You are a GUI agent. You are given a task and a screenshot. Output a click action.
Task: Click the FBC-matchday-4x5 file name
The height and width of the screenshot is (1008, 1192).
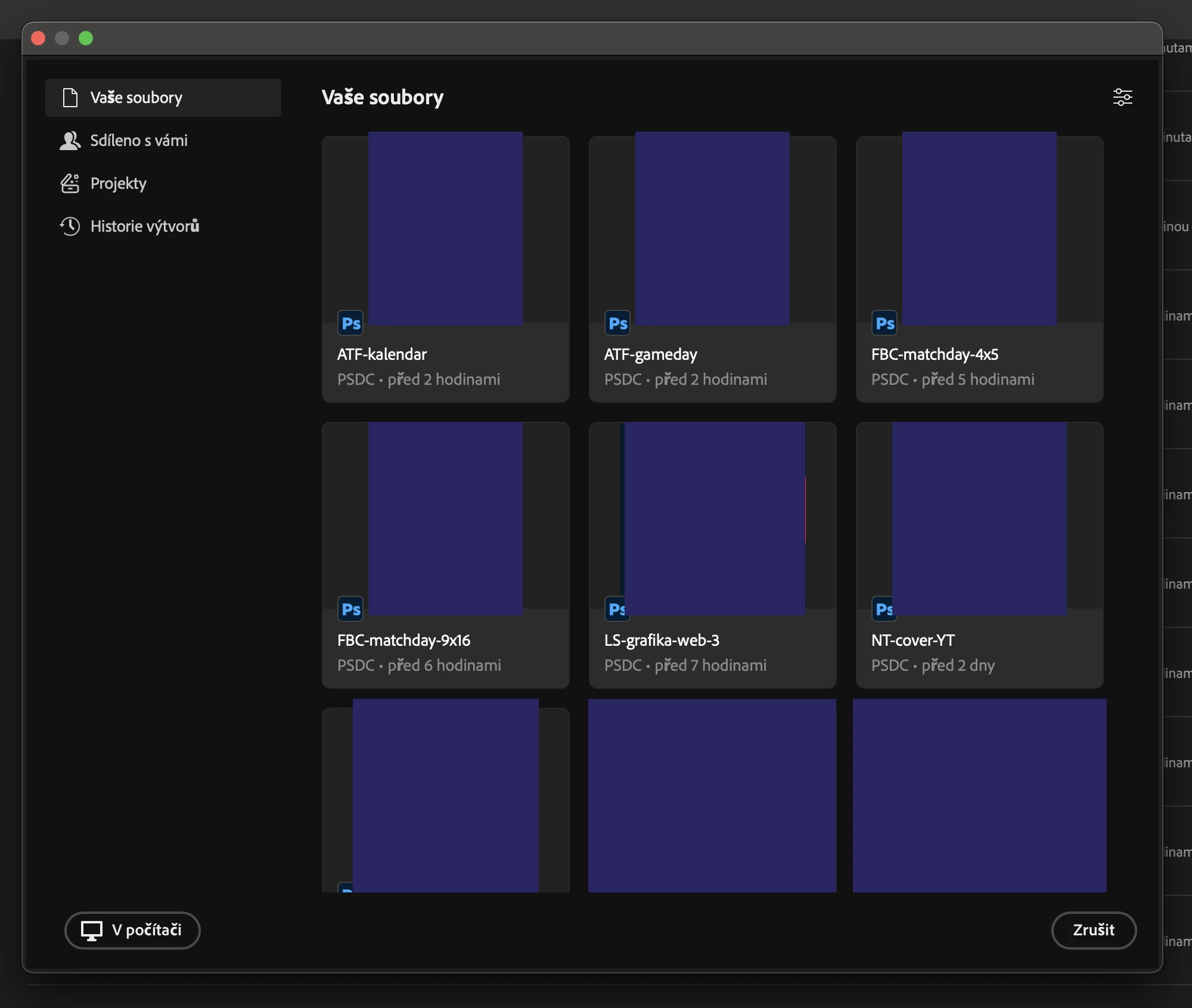935,354
